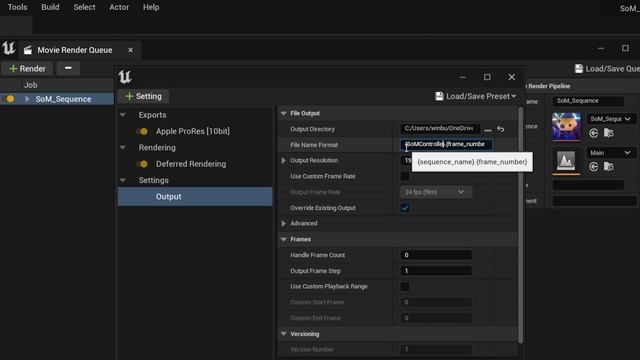Open the Main map asset dropdown
Image resolution: width=640 pixels, height=360 pixels.
click(x=611, y=153)
